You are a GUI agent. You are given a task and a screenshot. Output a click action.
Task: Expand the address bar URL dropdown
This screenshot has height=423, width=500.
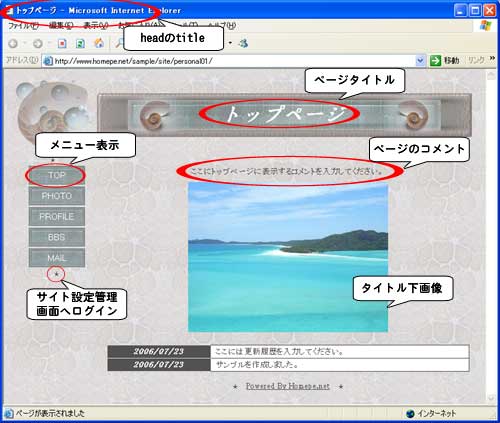(420, 61)
